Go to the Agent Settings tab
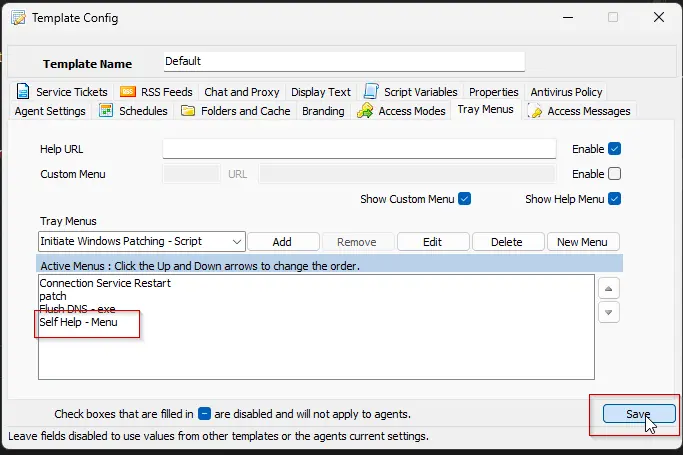This screenshot has width=683, height=455. point(50,111)
